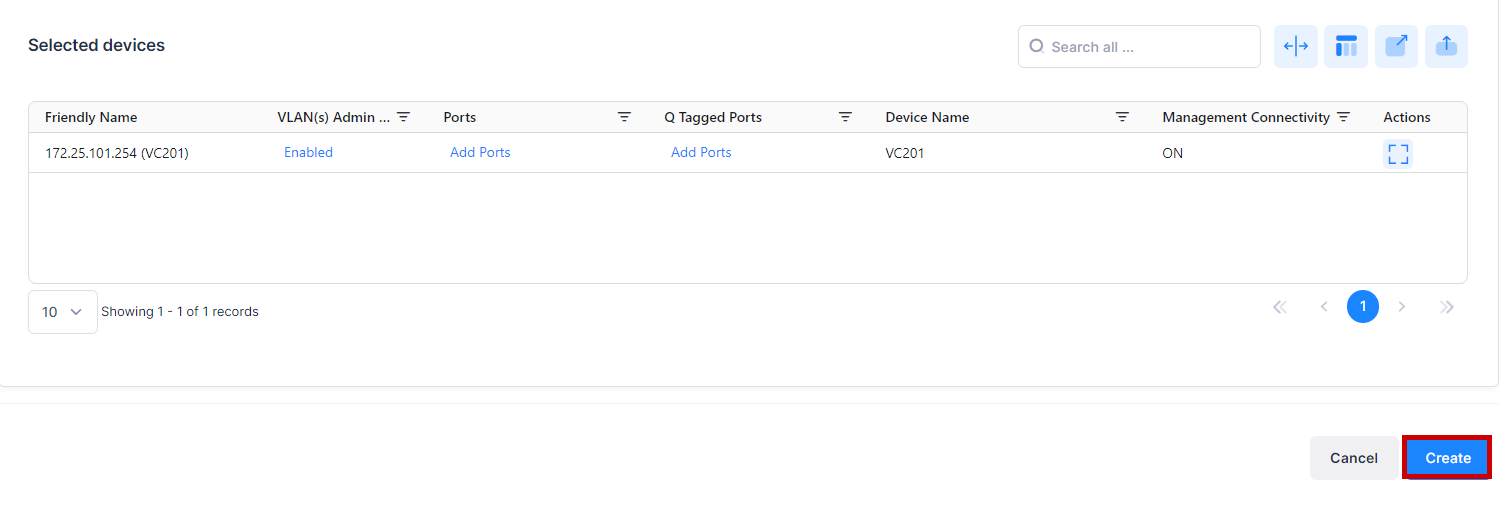Viewport: 1508px width, 510px height.
Task: Open the Device Name column filter
Action: (1122, 117)
